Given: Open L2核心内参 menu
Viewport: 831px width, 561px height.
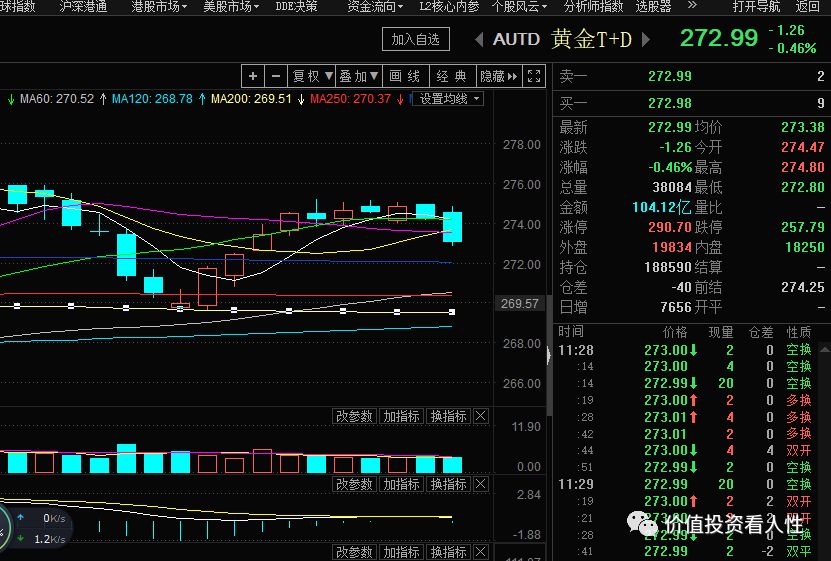Looking at the screenshot, I should (x=449, y=6).
